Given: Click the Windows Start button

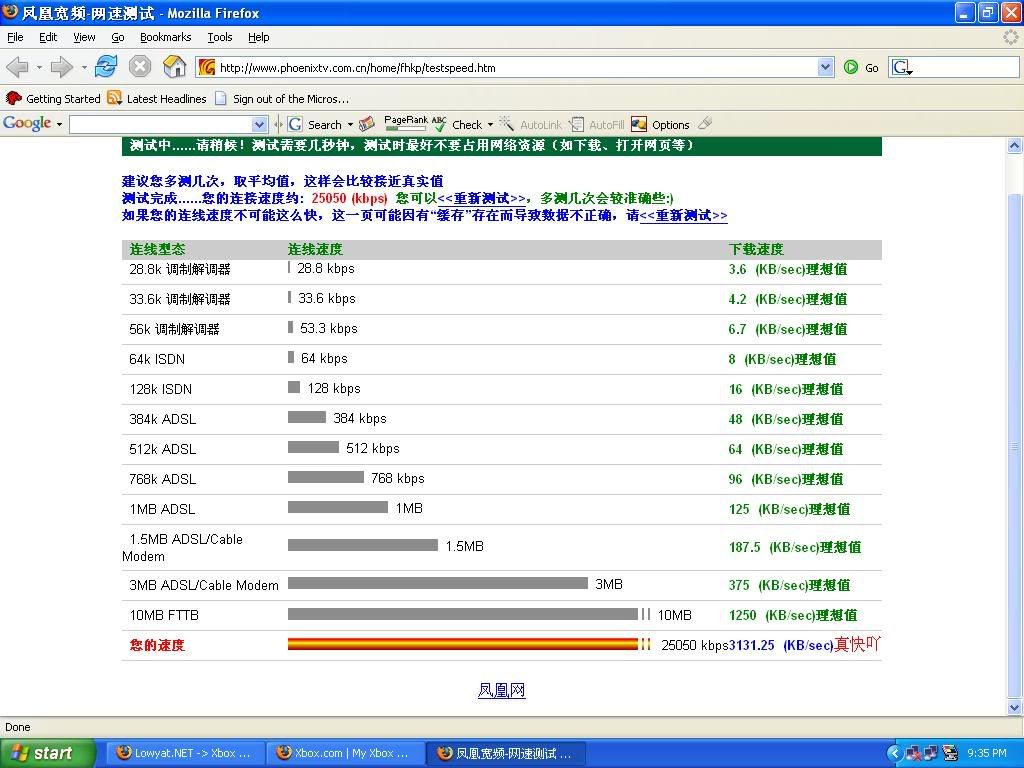Looking at the screenshot, I should [47, 753].
